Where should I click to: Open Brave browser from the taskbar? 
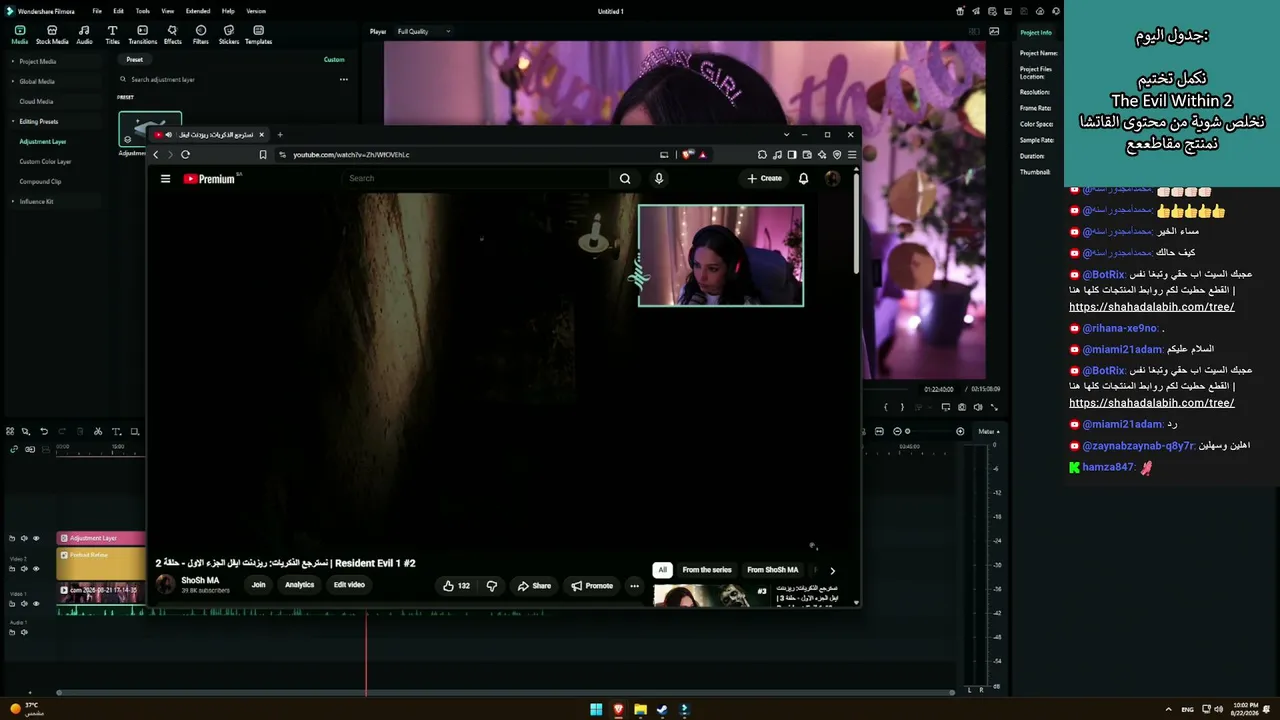(618, 709)
